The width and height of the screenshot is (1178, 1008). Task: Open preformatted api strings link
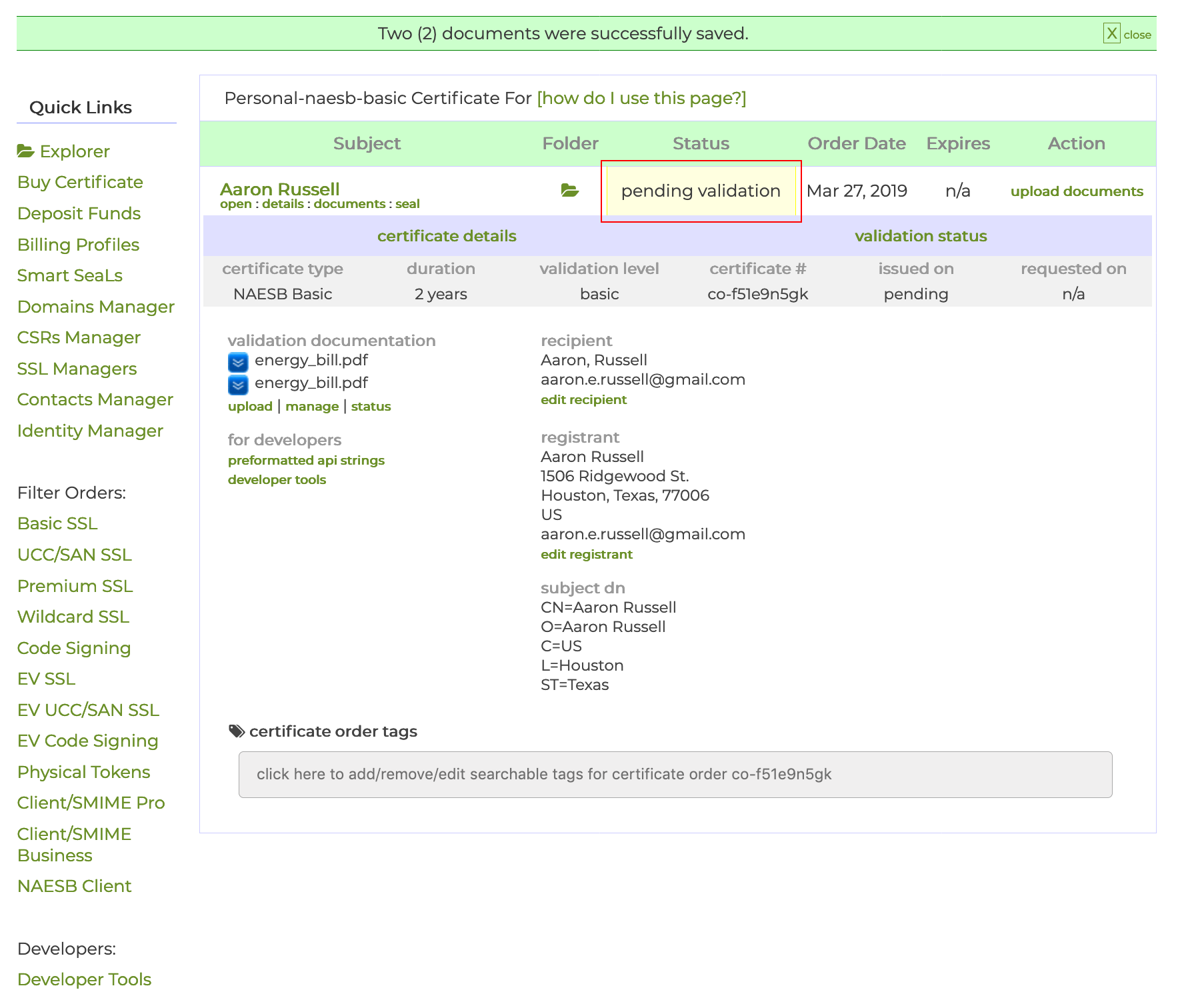306,461
